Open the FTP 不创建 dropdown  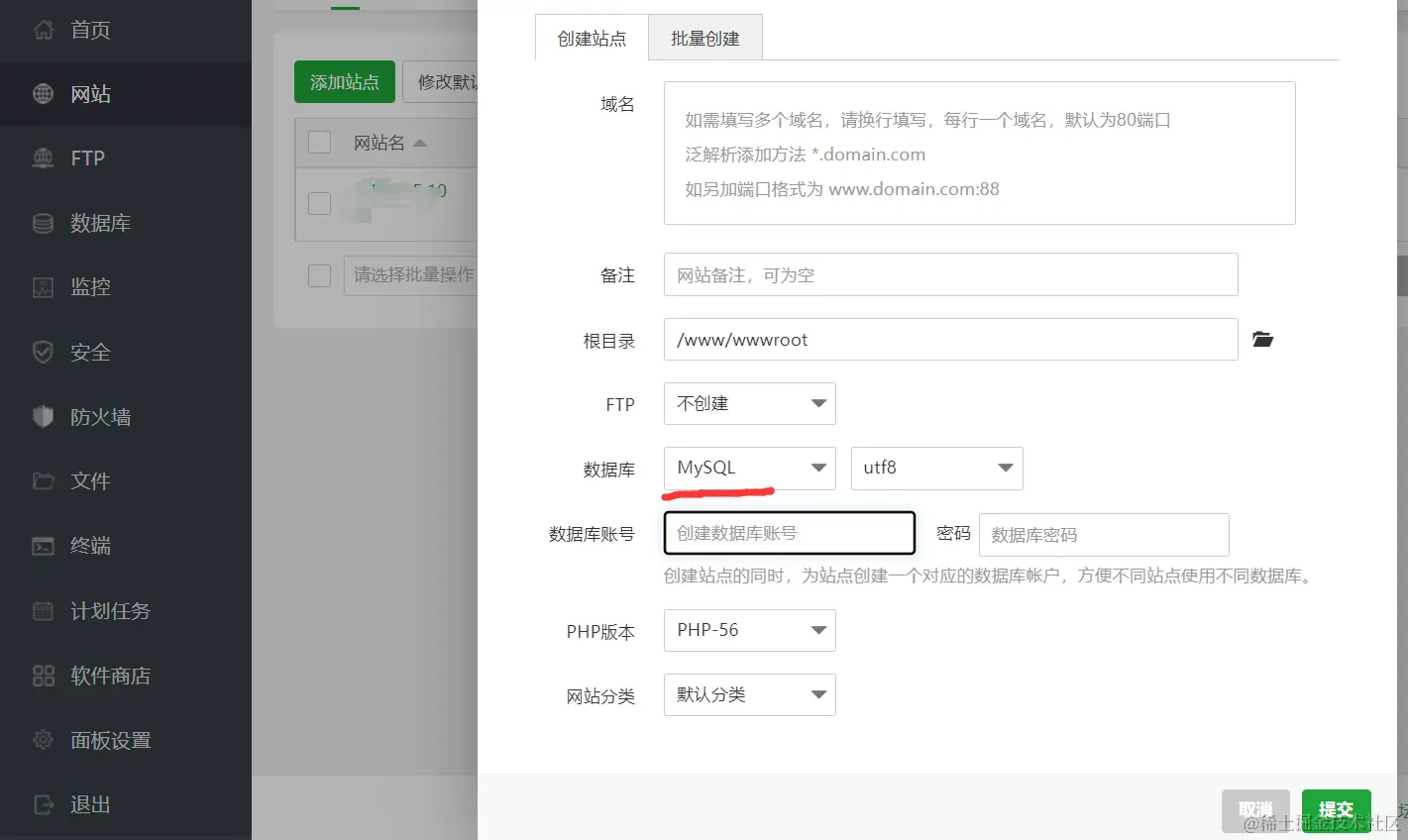(x=749, y=403)
